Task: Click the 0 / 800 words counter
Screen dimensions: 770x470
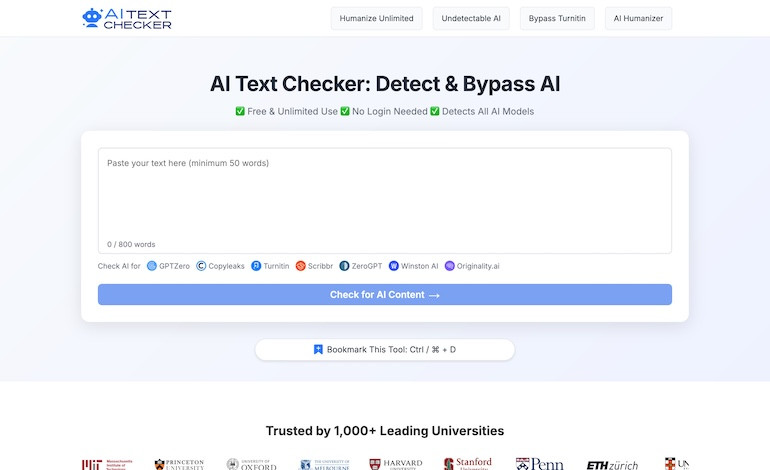Action: pyautogui.click(x=131, y=244)
